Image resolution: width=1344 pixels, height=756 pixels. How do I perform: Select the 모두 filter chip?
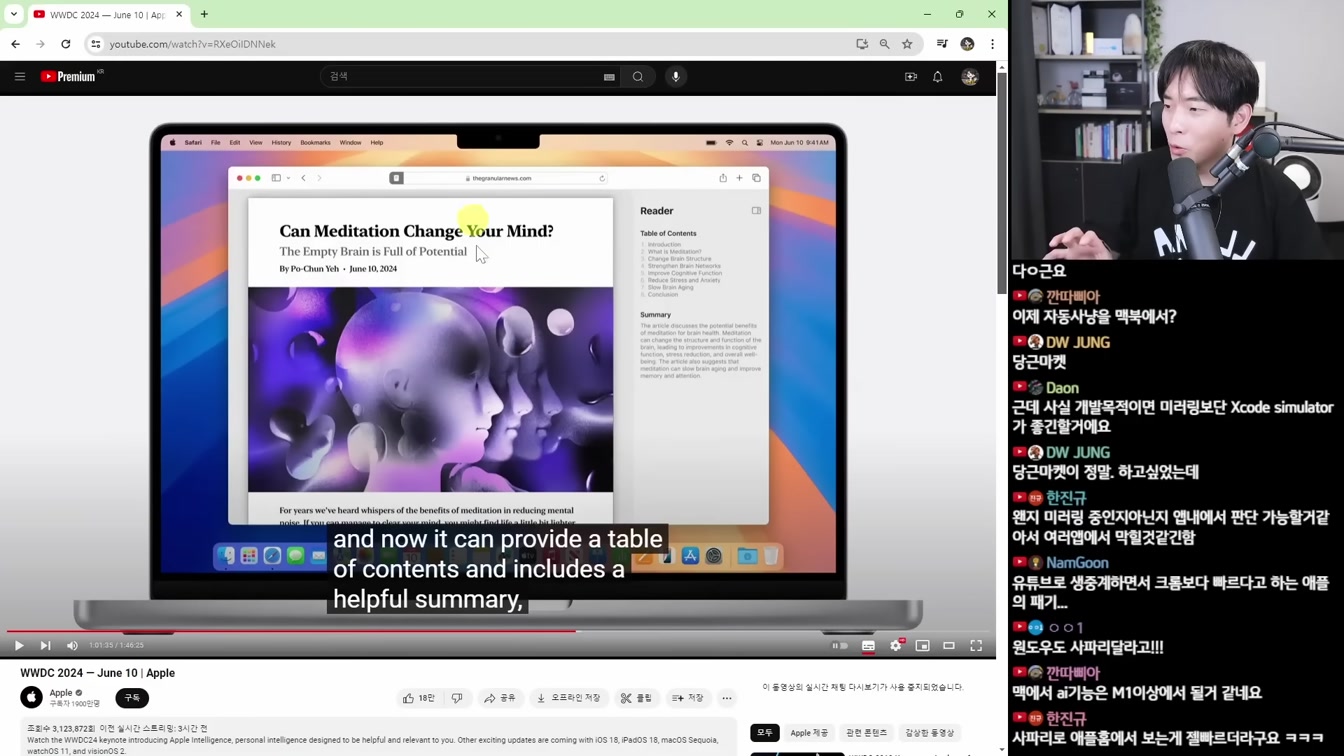765,733
